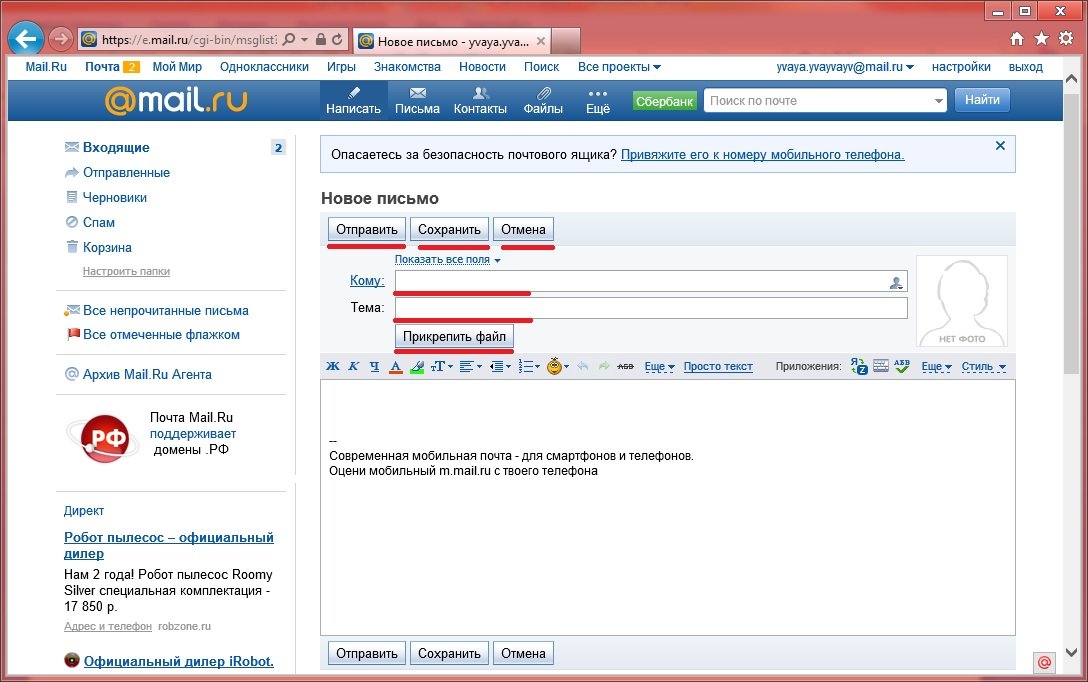Click the top Отмена button
The height and width of the screenshot is (682, 1088).
pyautogui.click(x=523, y=230)
